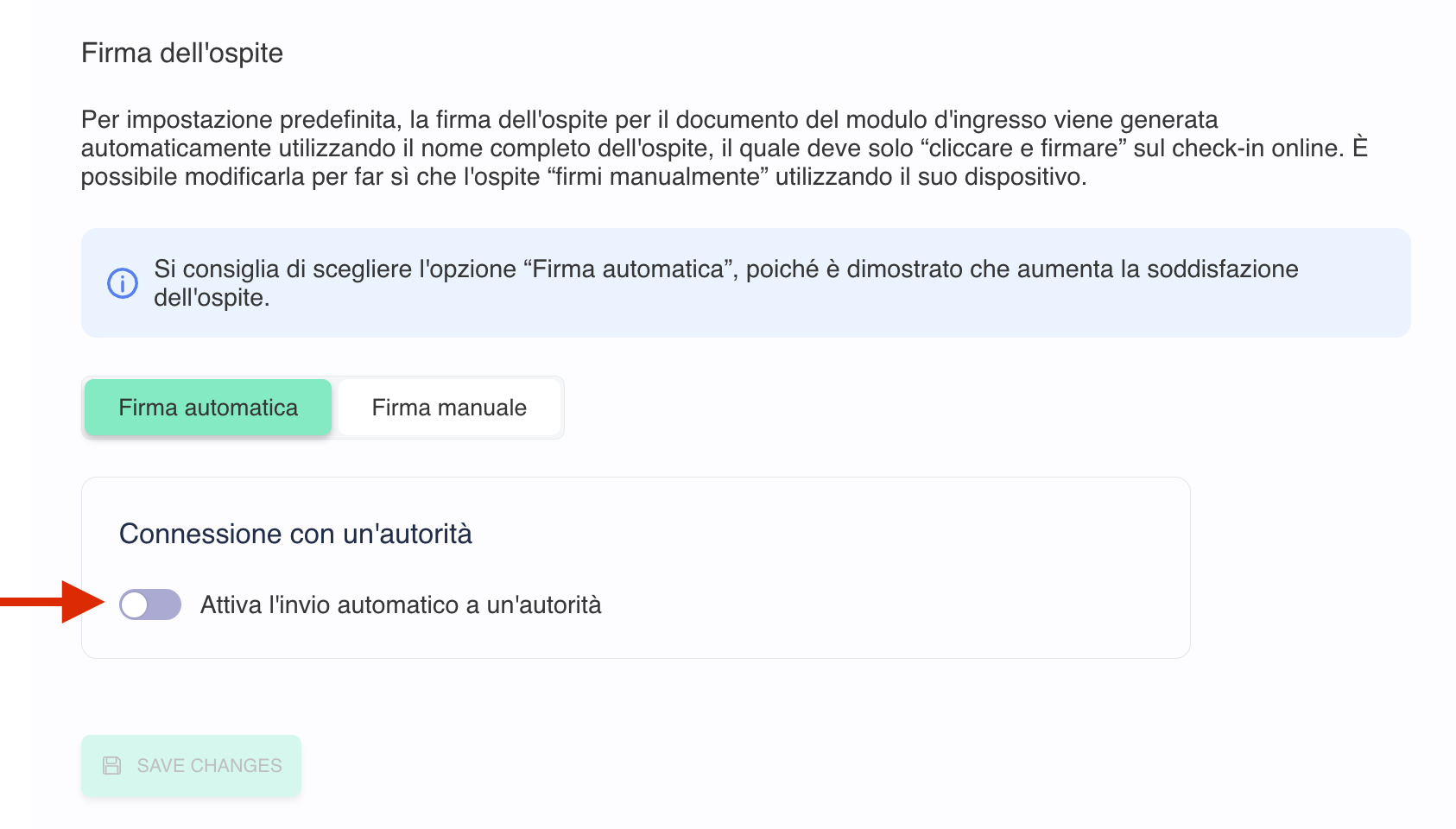Viewport: 1456px width, 829px height.
Task: Click the 'Connessione con un'autorità' heading
Action: tap(295, 534)
